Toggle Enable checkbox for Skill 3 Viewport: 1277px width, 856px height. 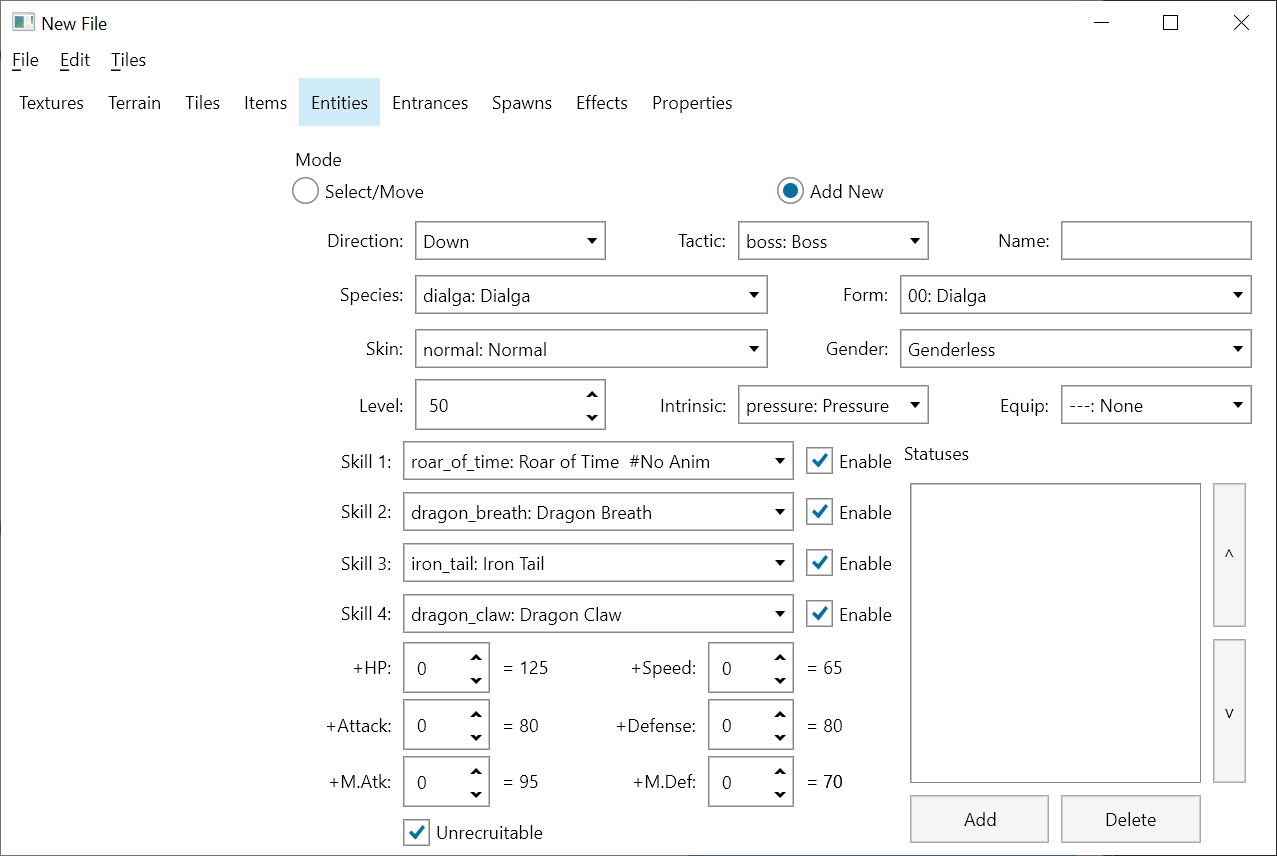point(820,563)
